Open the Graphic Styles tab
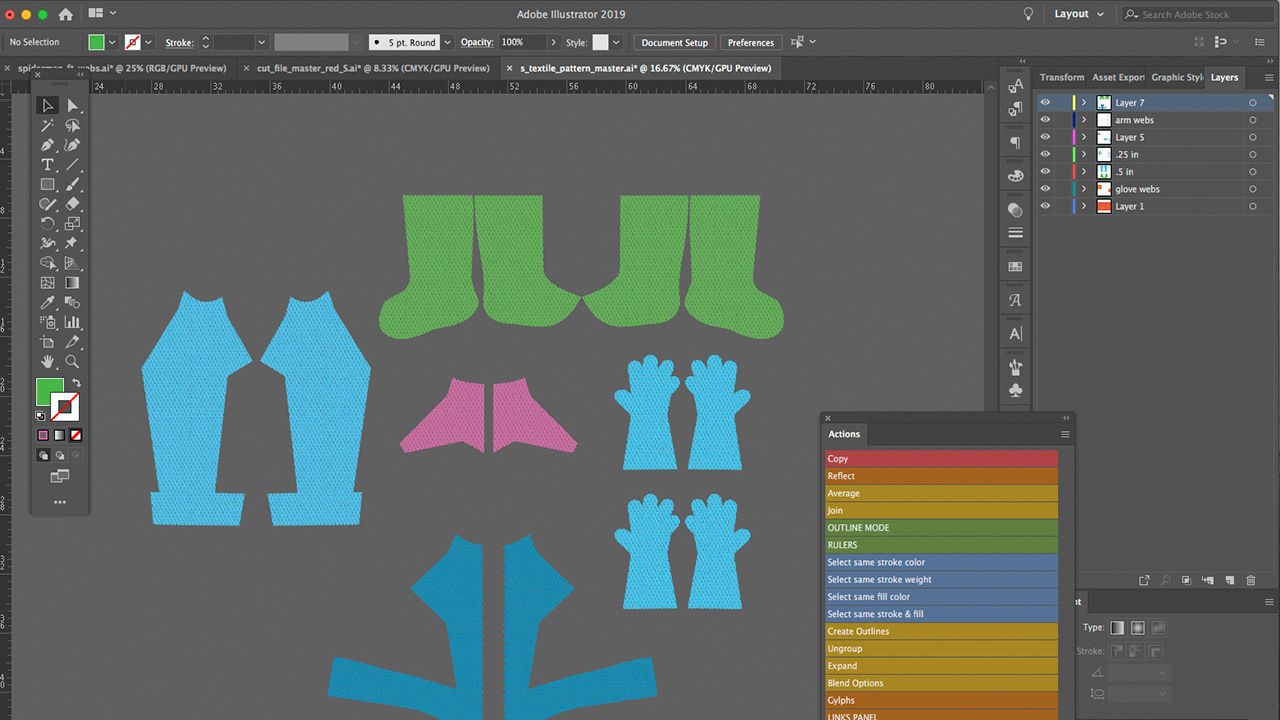The image size is (1280, 720). coord(1177,77)
